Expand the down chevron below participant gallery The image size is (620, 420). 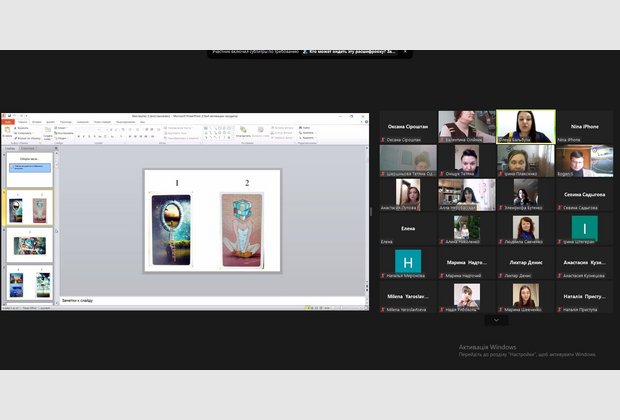coord(496,320)
